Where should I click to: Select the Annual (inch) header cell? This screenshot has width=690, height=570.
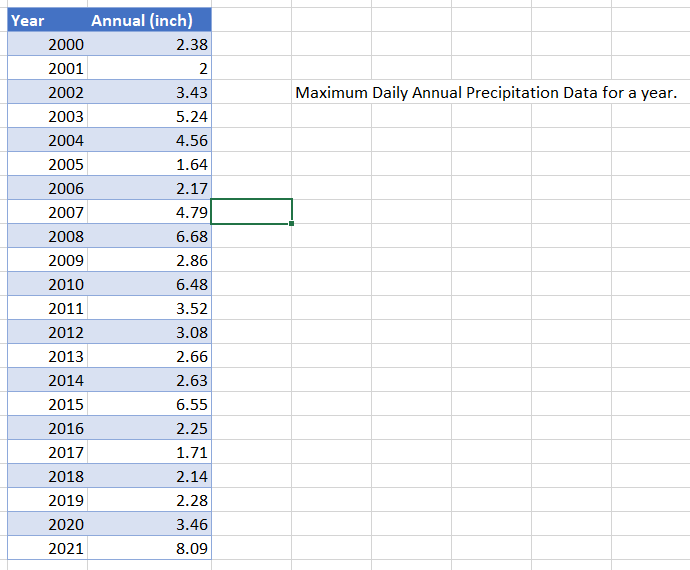(149, 20)
